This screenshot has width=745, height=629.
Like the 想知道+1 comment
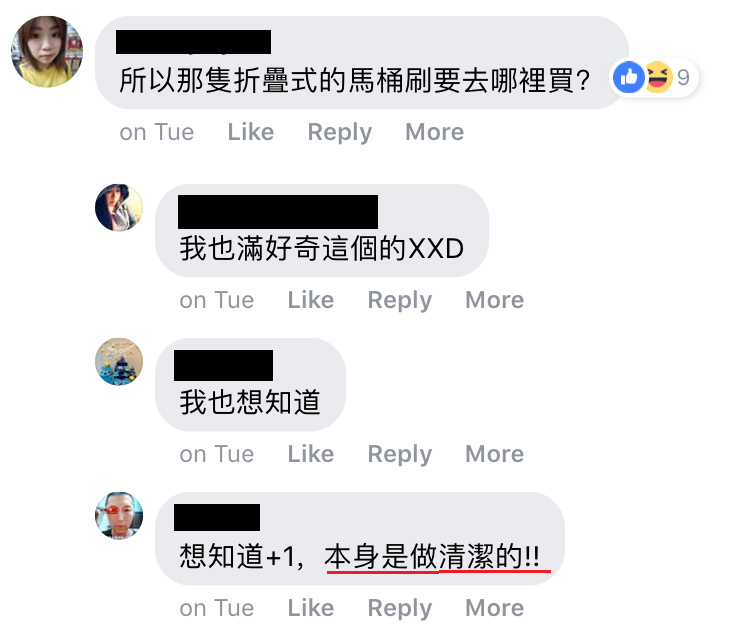[x=311, y=608]
